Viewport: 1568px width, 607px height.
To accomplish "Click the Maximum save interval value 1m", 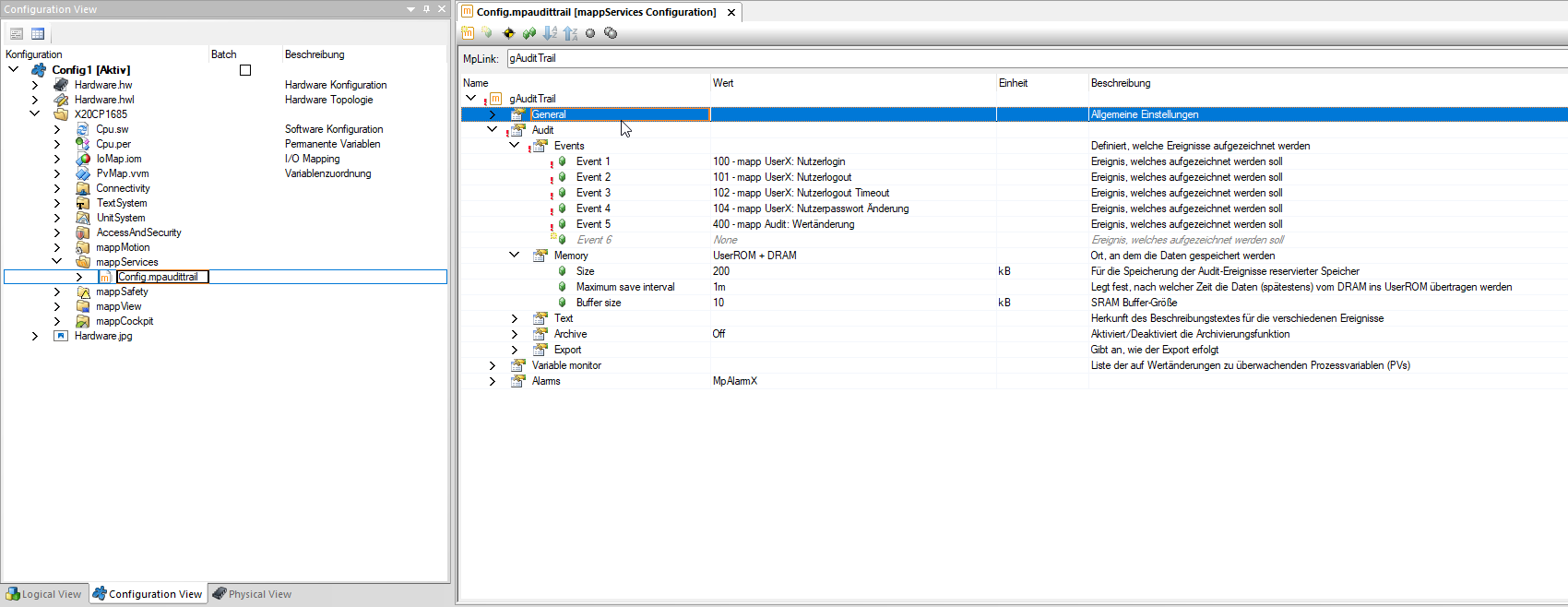I will pos(719,287).
